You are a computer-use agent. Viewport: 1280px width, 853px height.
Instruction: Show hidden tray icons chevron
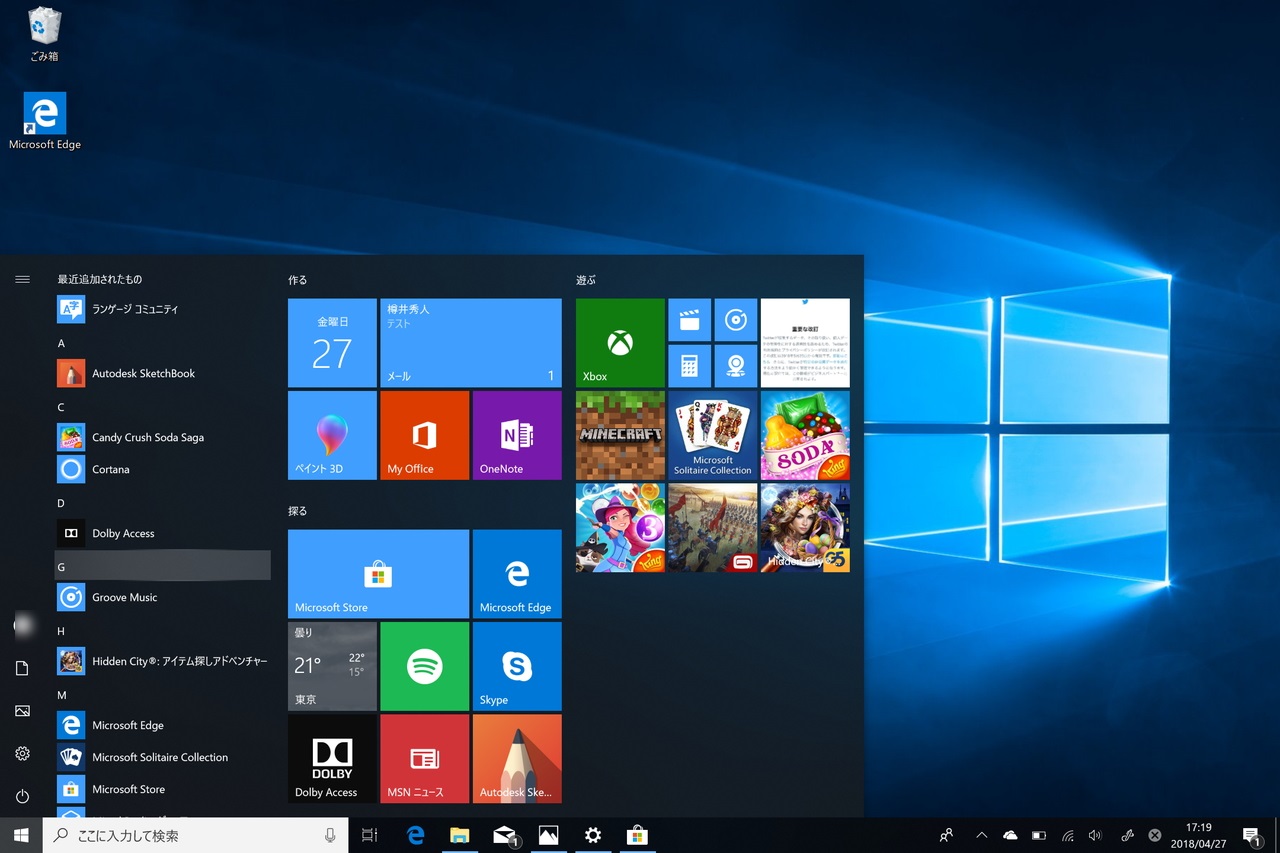tap(981, 835)
